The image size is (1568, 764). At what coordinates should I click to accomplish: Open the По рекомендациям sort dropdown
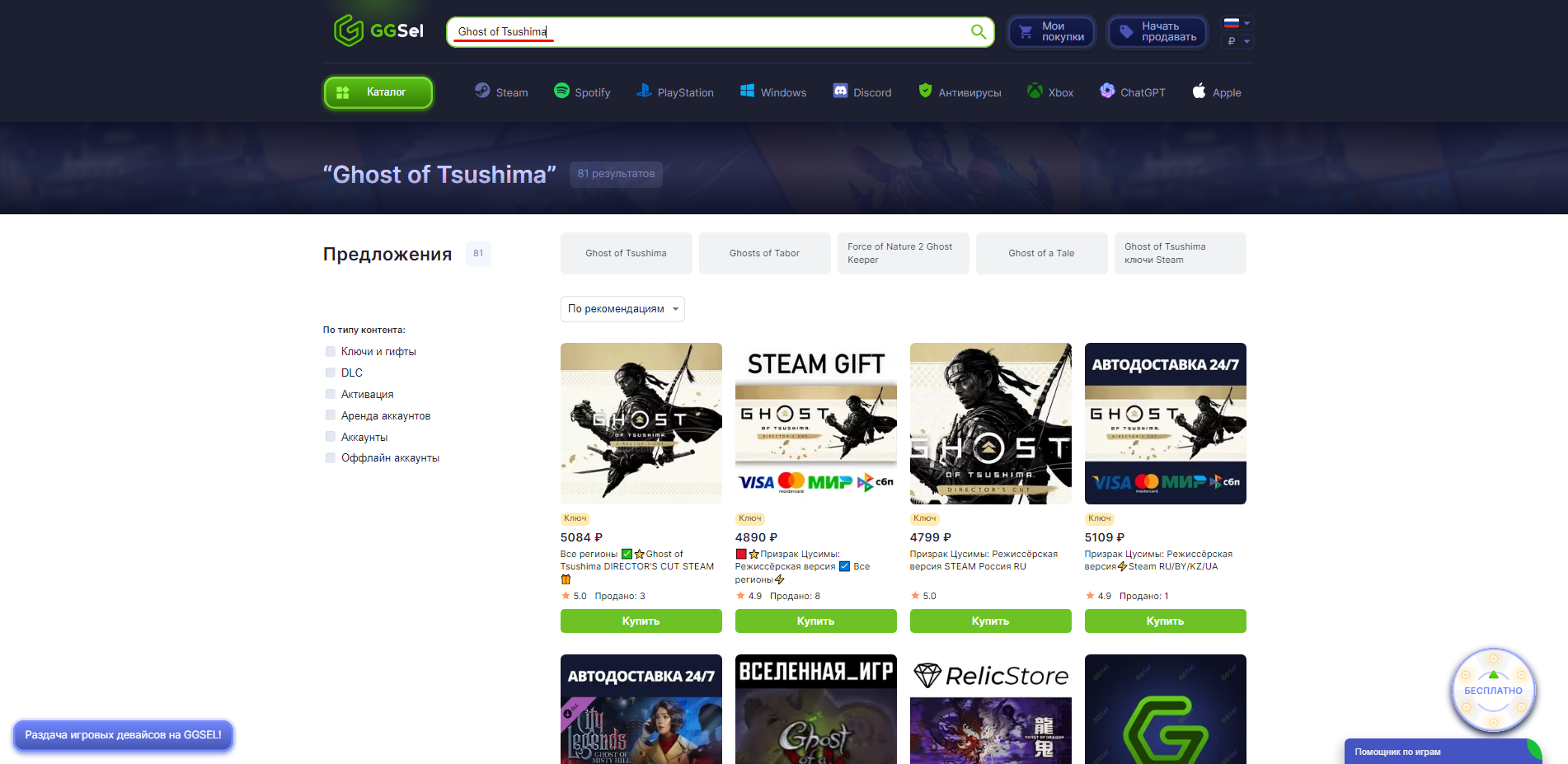pos(622,309)
